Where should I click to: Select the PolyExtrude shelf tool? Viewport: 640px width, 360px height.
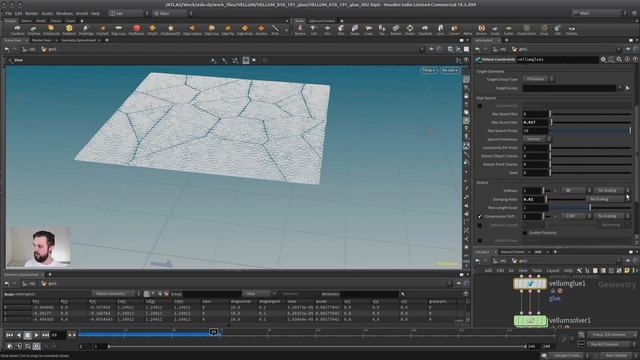(x=51, y=29)
